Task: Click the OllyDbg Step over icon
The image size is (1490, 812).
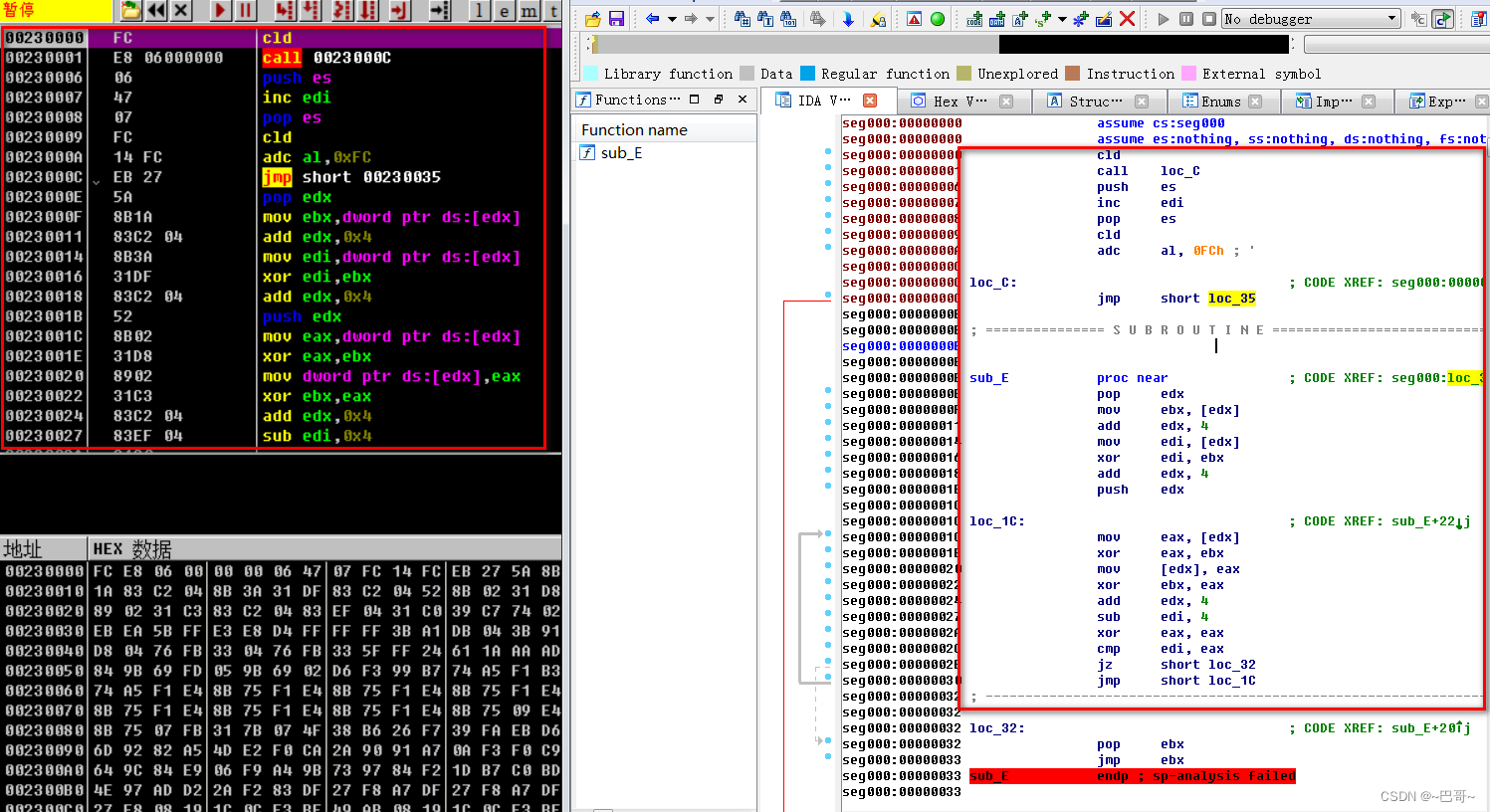Action: point(311,11)
